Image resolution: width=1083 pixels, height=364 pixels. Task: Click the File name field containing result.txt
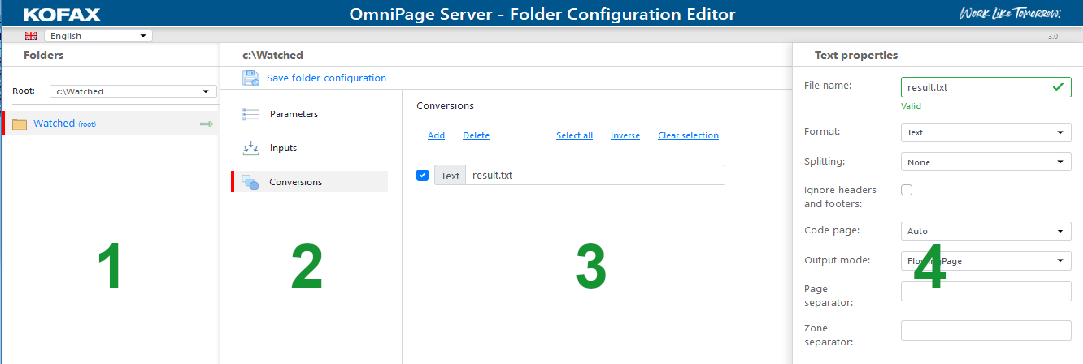(986, 88)
